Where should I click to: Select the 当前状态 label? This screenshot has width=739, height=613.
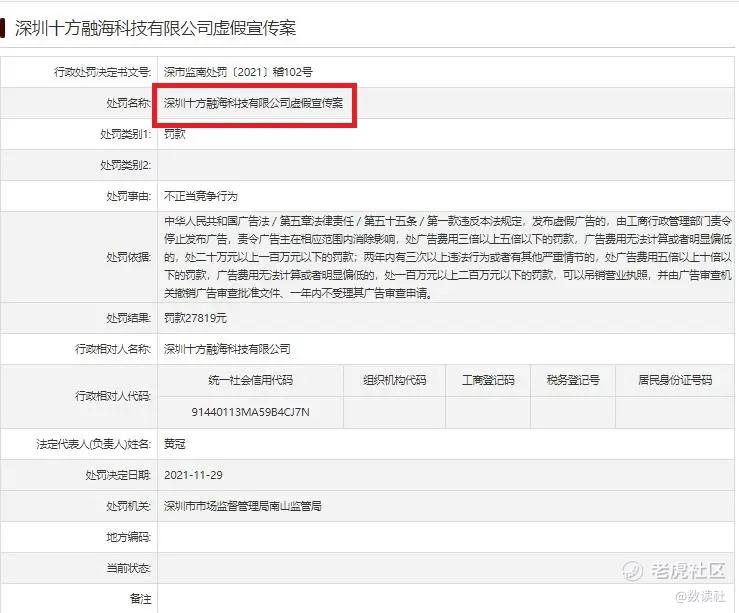pos(128,568)
